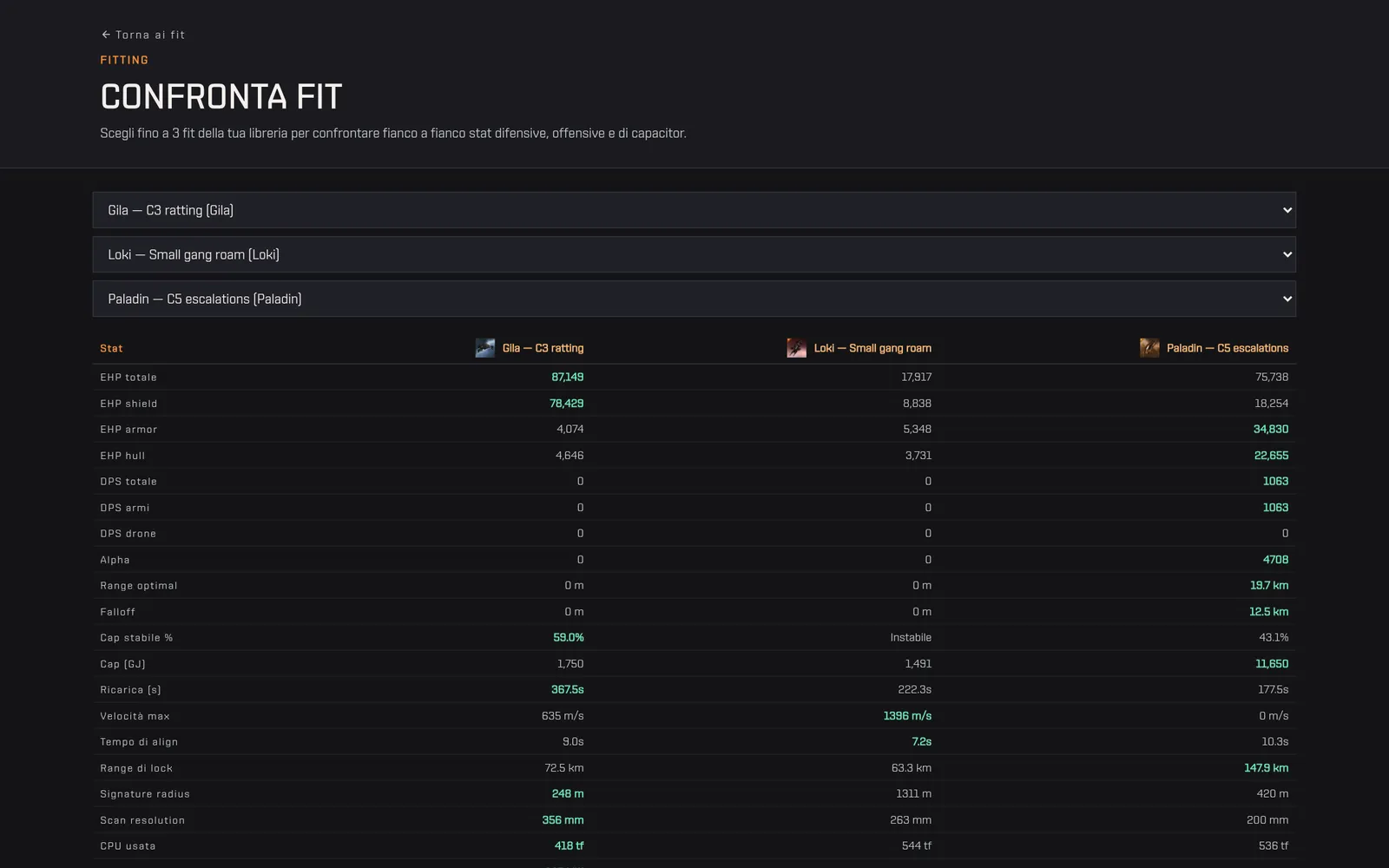Image resolution: width=1389 pixels, height=868 pixels.
Task: Click Loki's Velocità max value 1396 m/s
Action: click(x=908, y=715)
